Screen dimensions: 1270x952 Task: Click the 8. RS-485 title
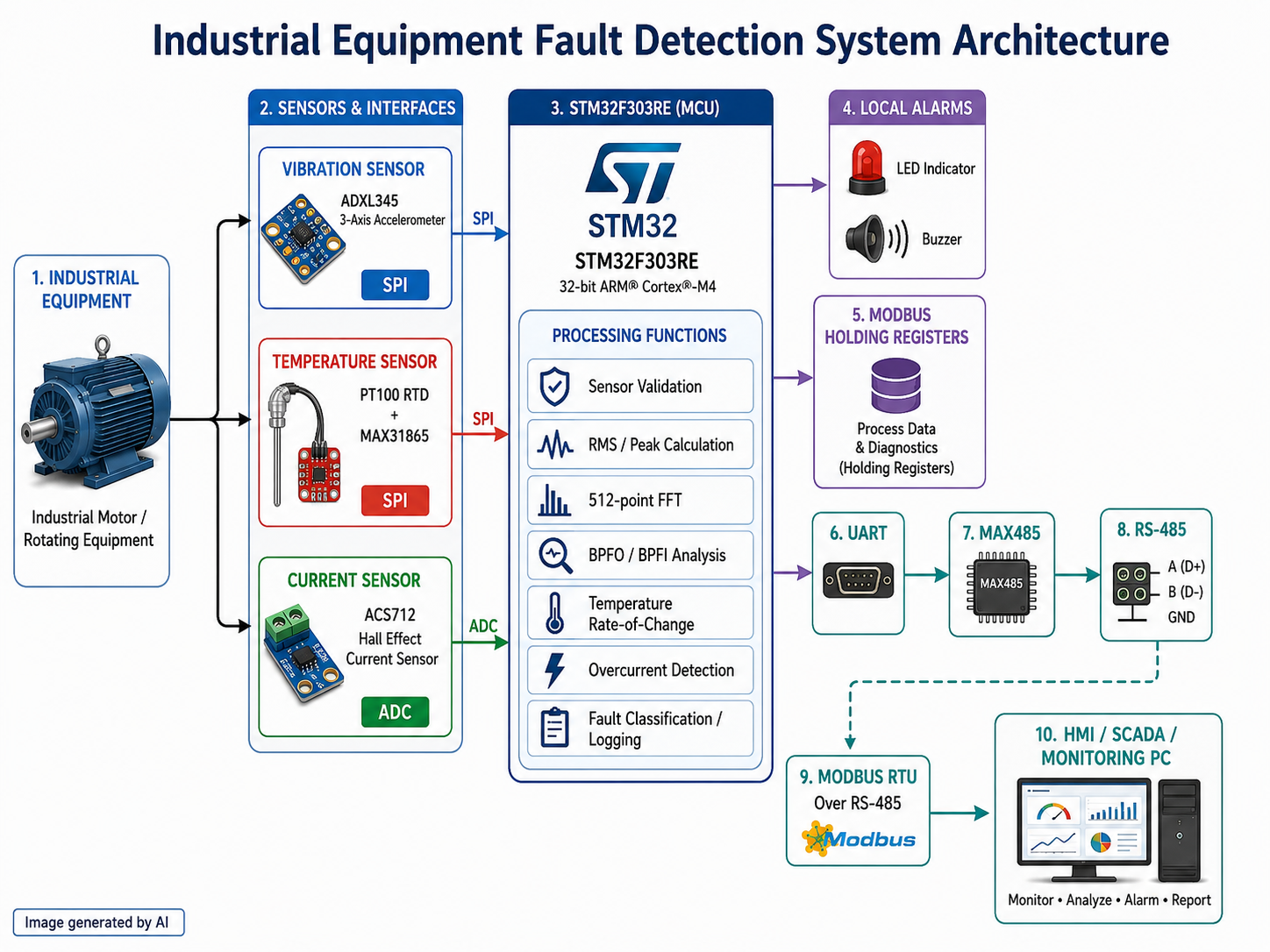[1152, 529]
